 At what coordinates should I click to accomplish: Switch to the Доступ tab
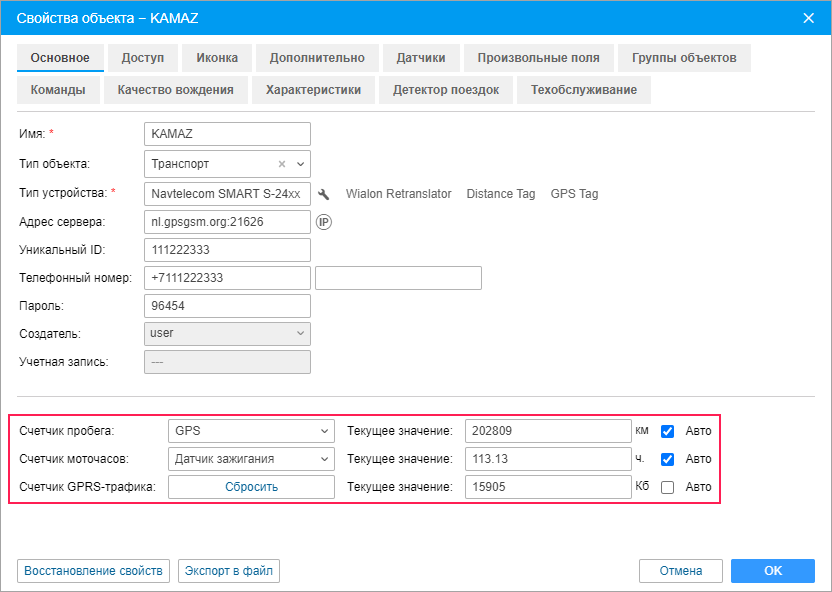pos(143,58)
